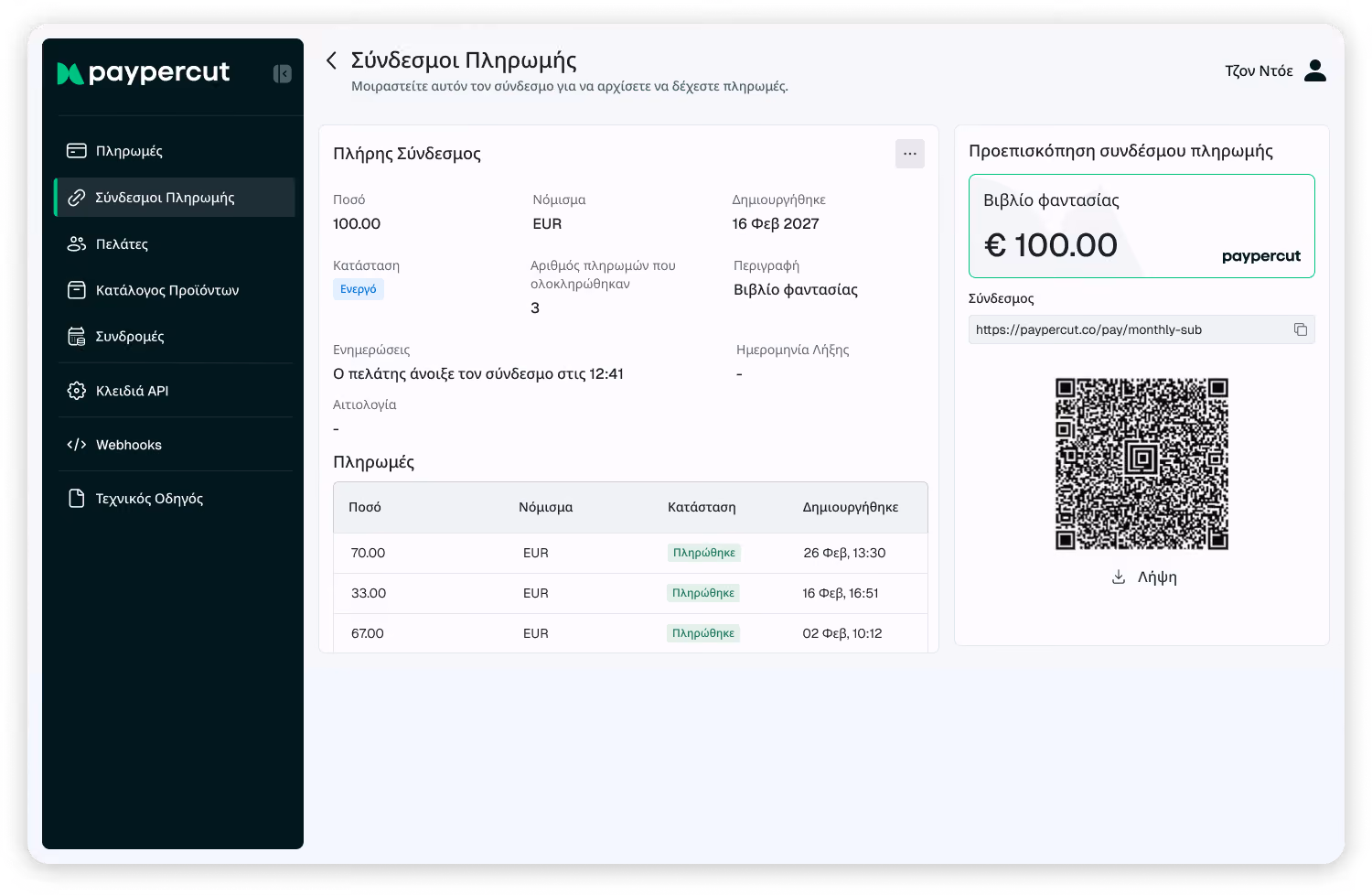This screenshot has width=1372, height=895.
Task: Click the date 16 Φεβ, 16:51
Action: click(841, 593)
